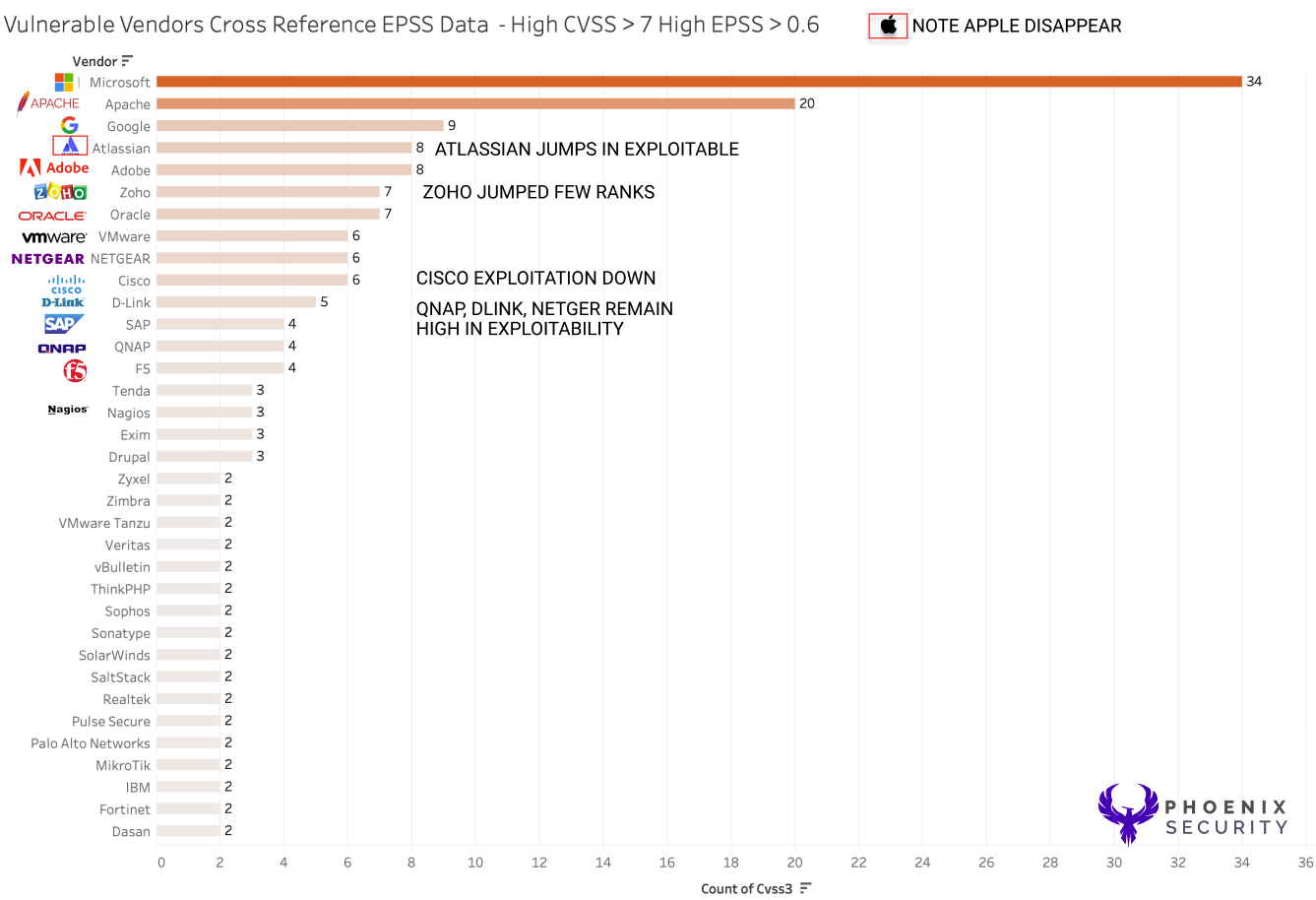
Task: Select the QNAP bar
Action: [220, 346]
